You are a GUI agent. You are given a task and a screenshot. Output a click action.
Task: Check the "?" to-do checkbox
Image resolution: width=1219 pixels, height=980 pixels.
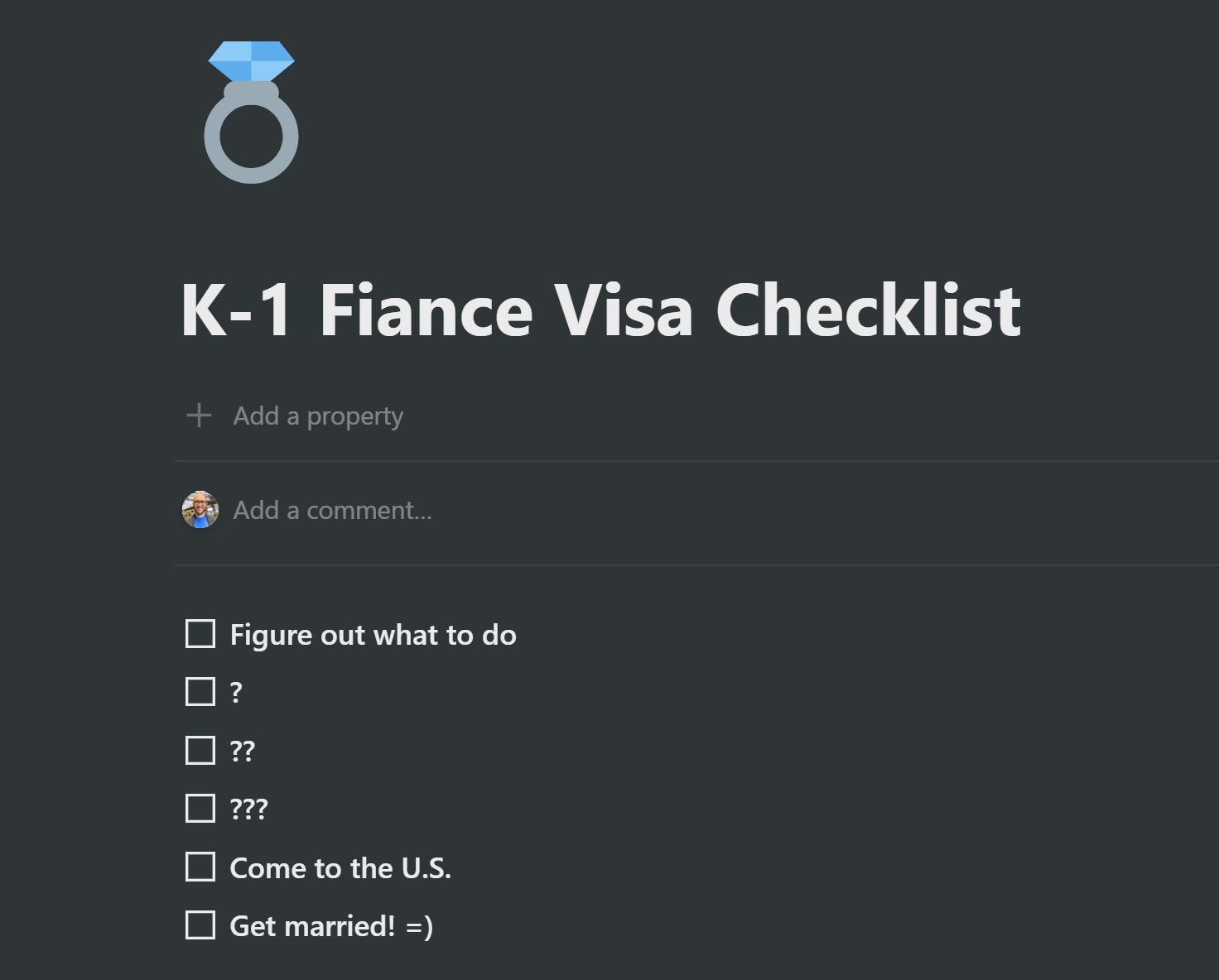200,691
